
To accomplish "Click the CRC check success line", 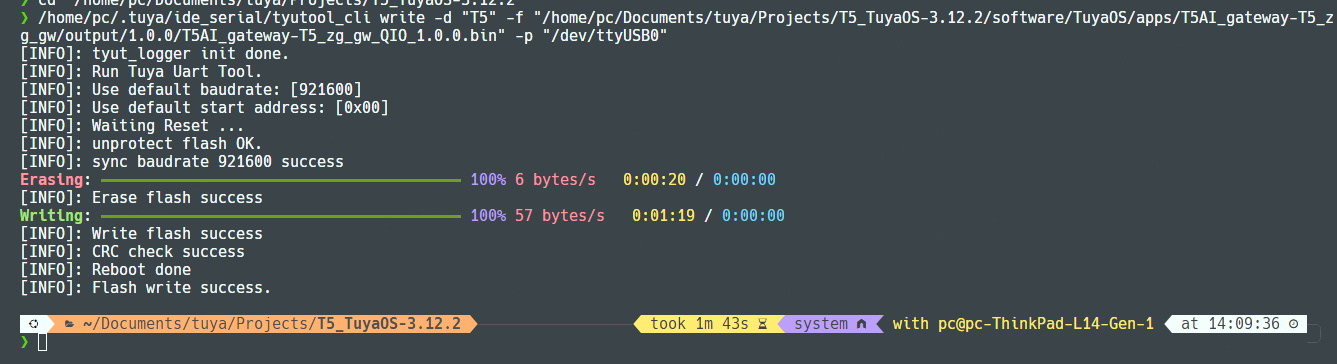I will pyautogui.click(x=132, y=252).
